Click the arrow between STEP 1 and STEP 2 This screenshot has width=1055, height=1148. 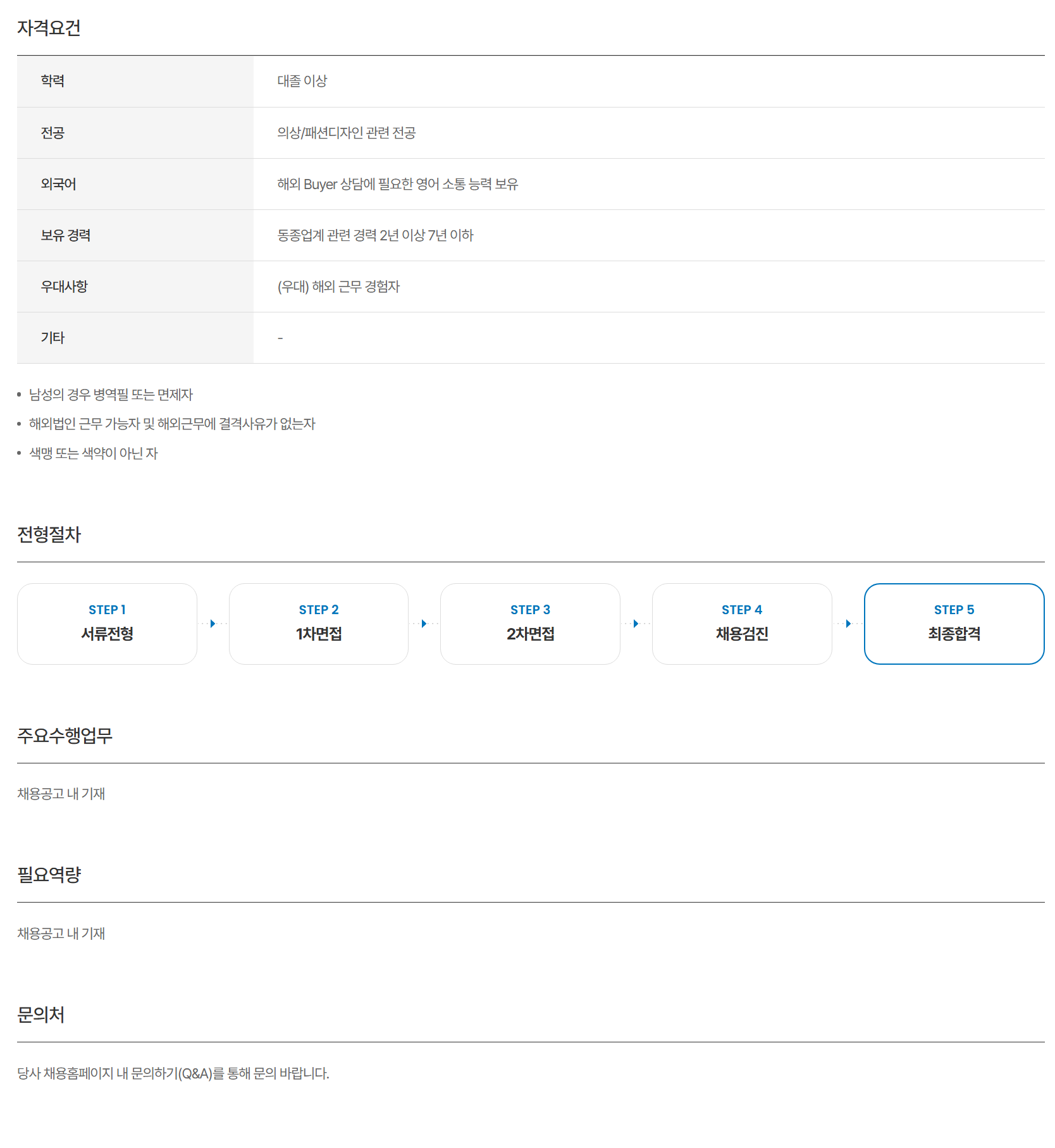point(213,624)
